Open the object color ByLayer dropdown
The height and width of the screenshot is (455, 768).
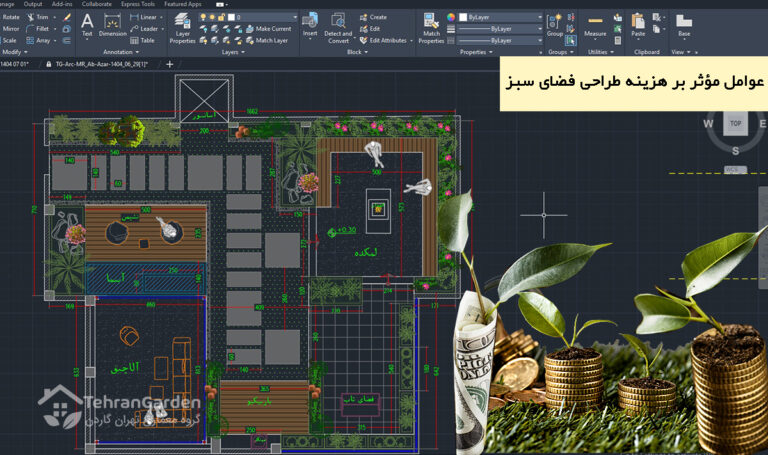[x=540, y=17]
